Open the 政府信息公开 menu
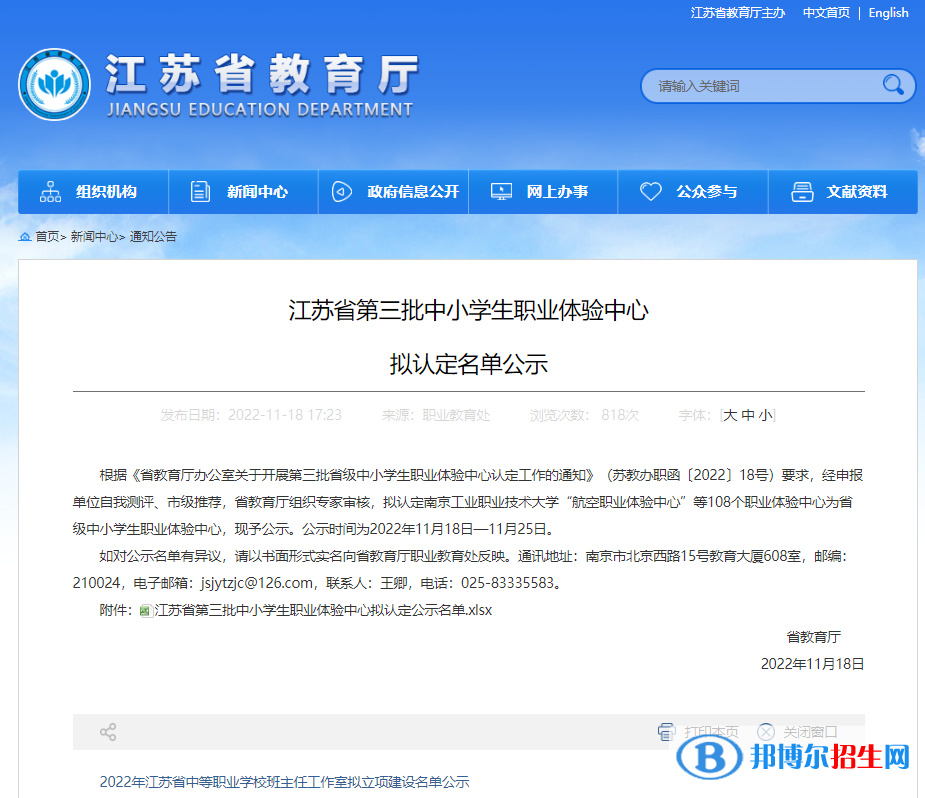Screen dimensions: 925x798 393,192
